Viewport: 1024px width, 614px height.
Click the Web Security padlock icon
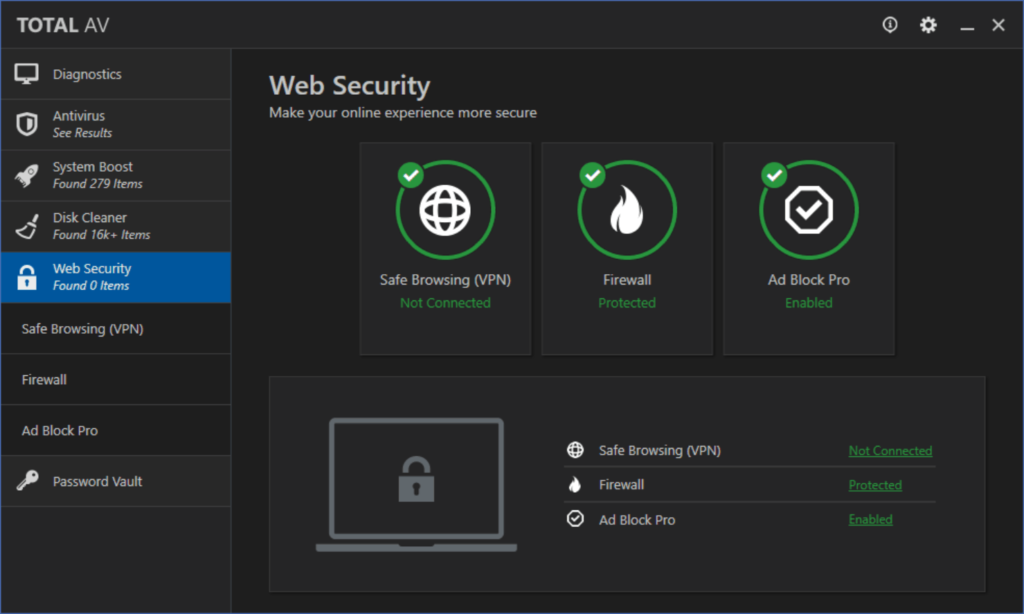[27, 277]
